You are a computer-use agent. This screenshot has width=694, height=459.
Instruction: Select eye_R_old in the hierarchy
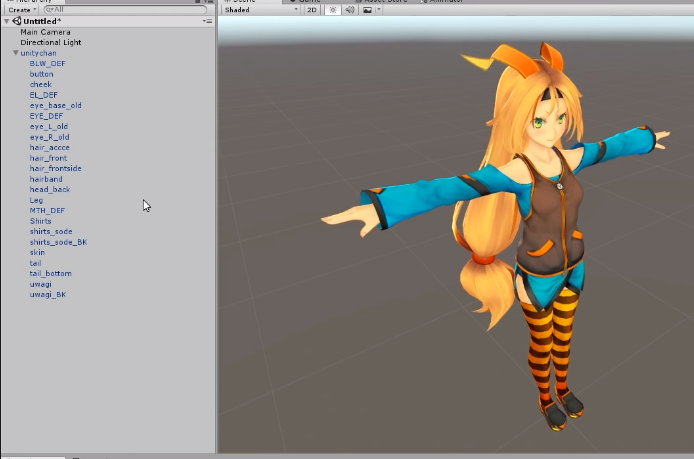(49, 137)
